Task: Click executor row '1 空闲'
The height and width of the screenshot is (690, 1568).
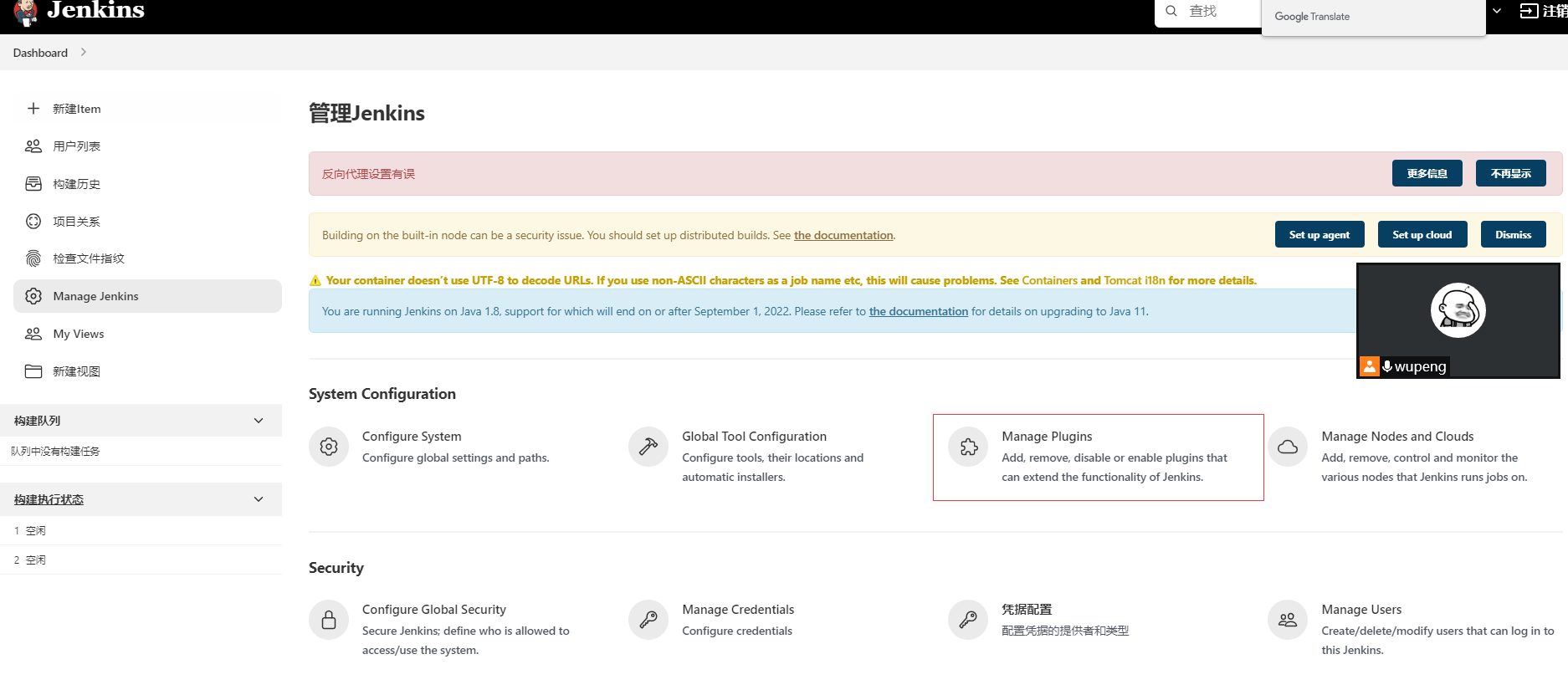Action: (x=141, y=530)
